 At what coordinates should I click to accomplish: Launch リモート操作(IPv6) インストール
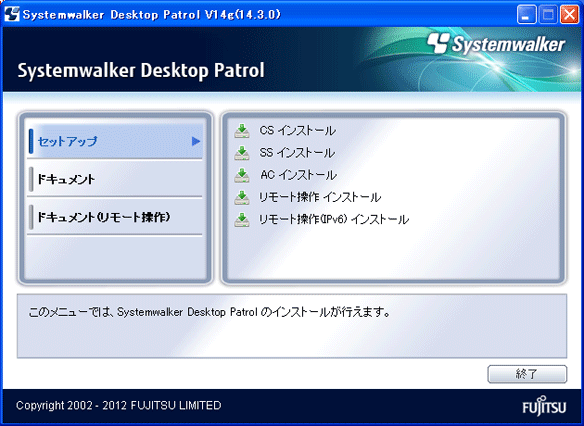334,220
